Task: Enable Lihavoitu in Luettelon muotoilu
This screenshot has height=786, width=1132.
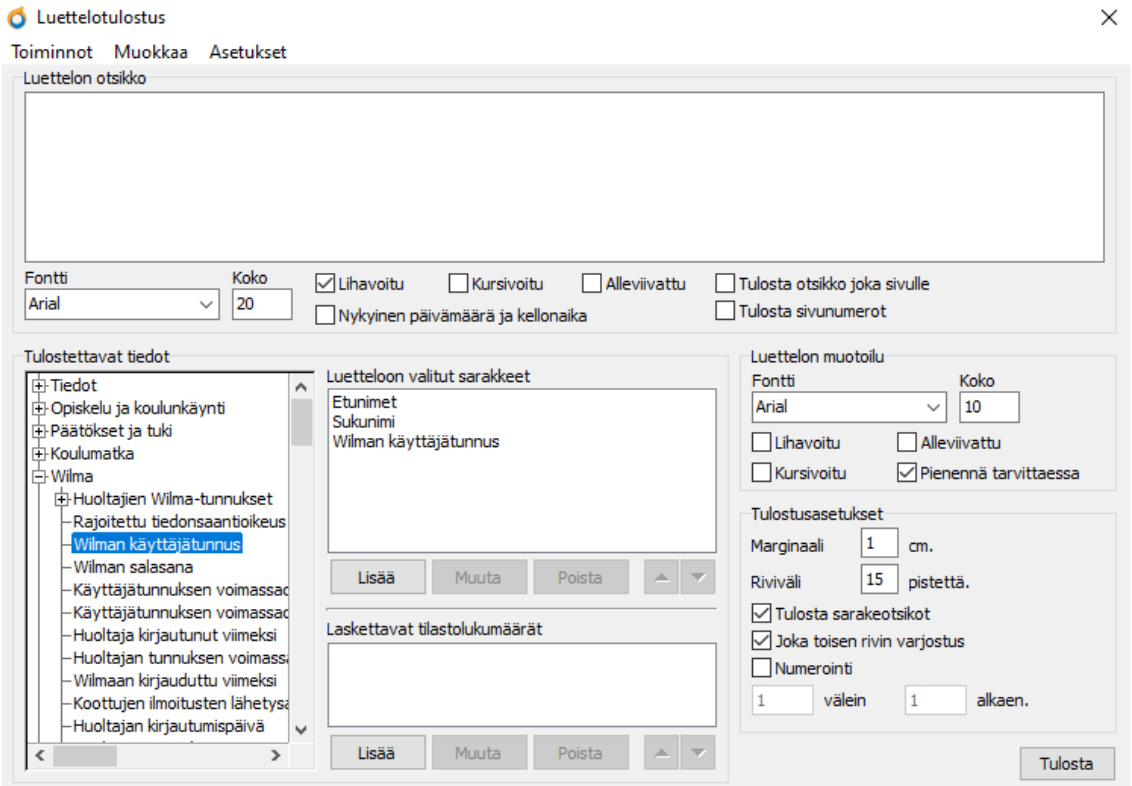Action: click(762, 442)
